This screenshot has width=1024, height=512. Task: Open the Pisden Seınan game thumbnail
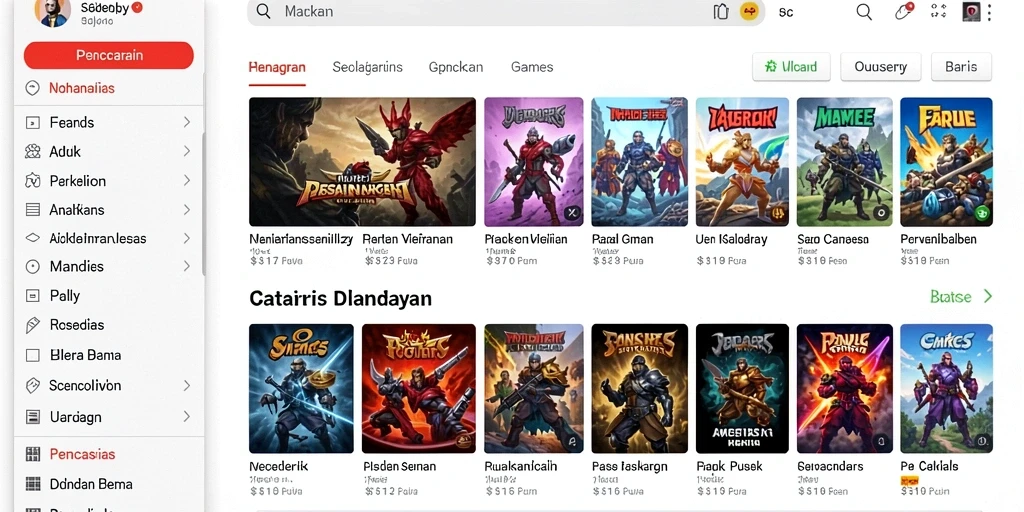[419, 389]
